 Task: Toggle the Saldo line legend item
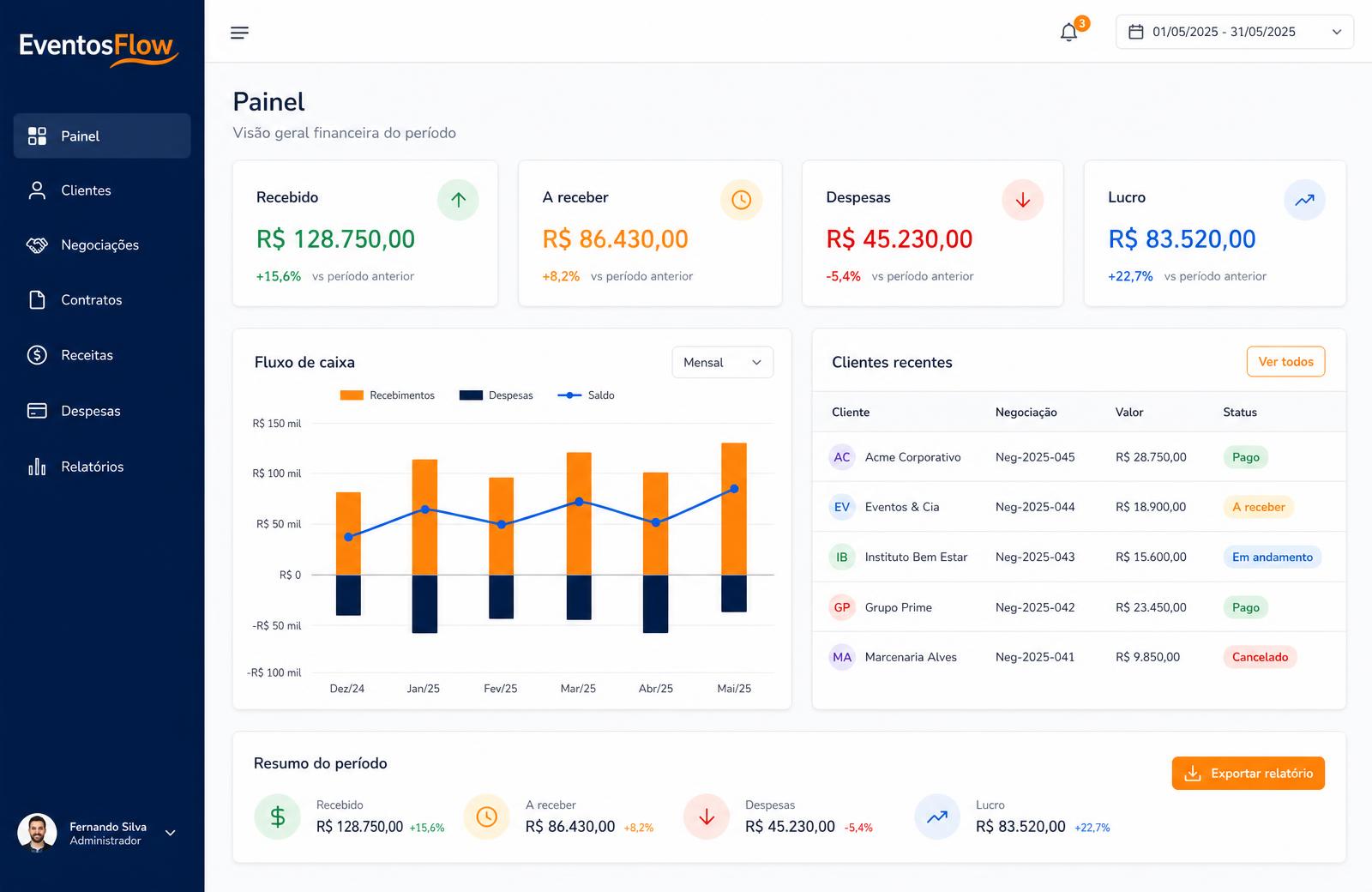tap(586, 395)
